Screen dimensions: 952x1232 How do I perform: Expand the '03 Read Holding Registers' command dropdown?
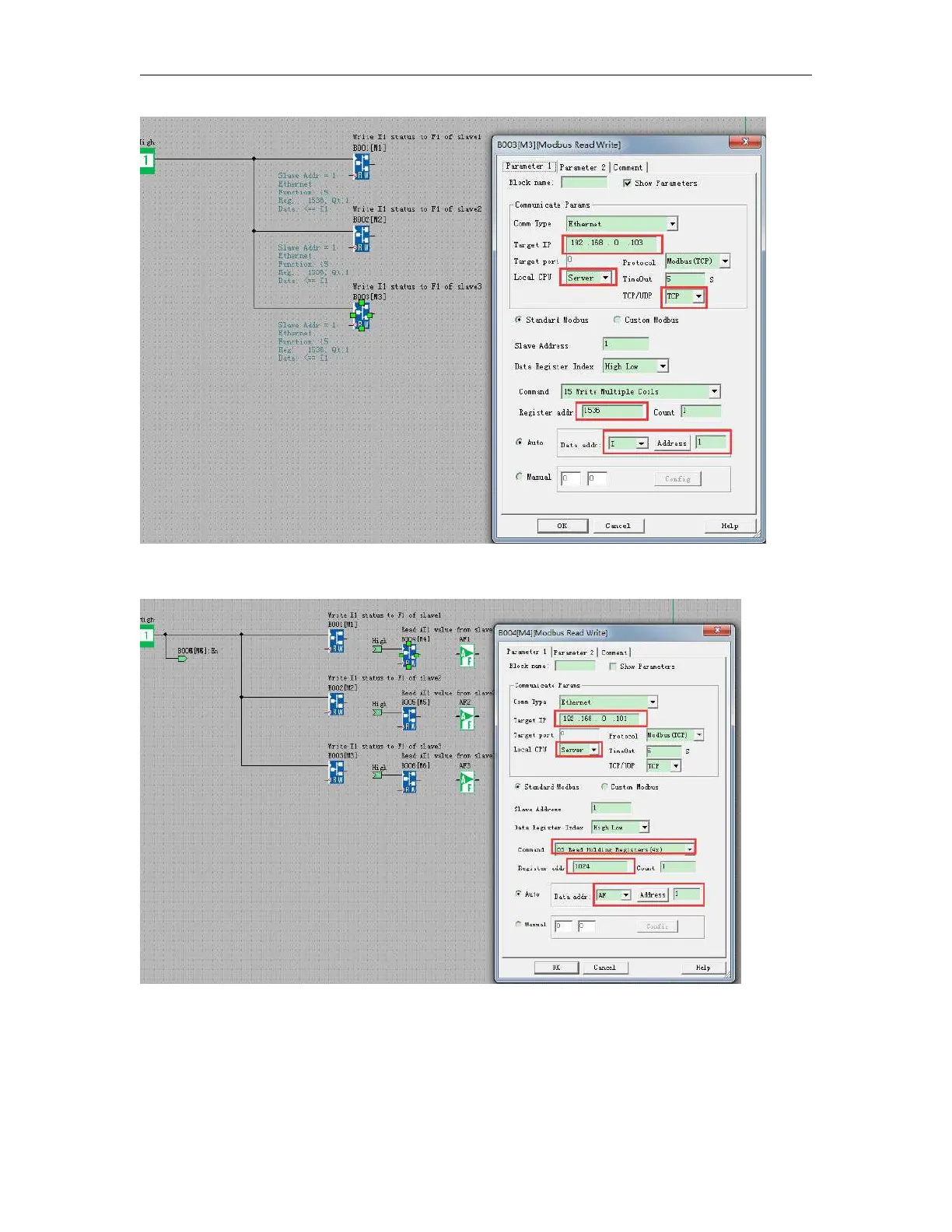tap(689, 849)
